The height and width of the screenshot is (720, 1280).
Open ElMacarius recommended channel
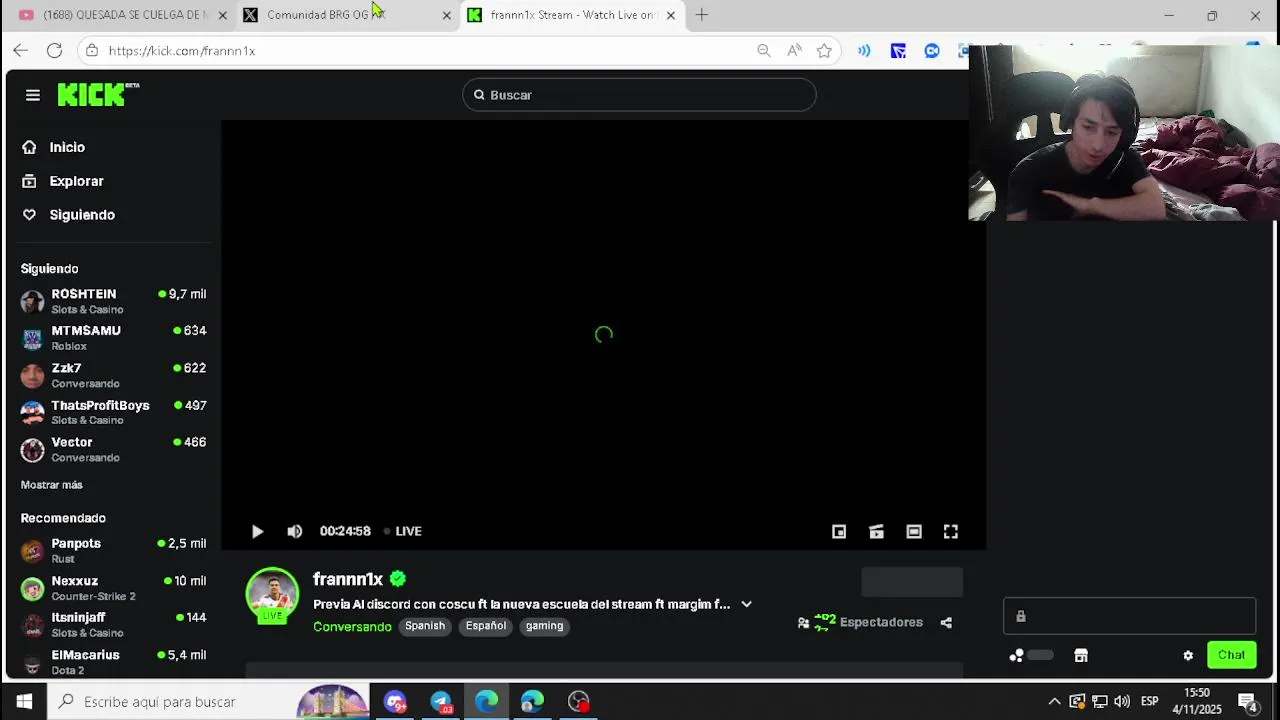[113, 662]
